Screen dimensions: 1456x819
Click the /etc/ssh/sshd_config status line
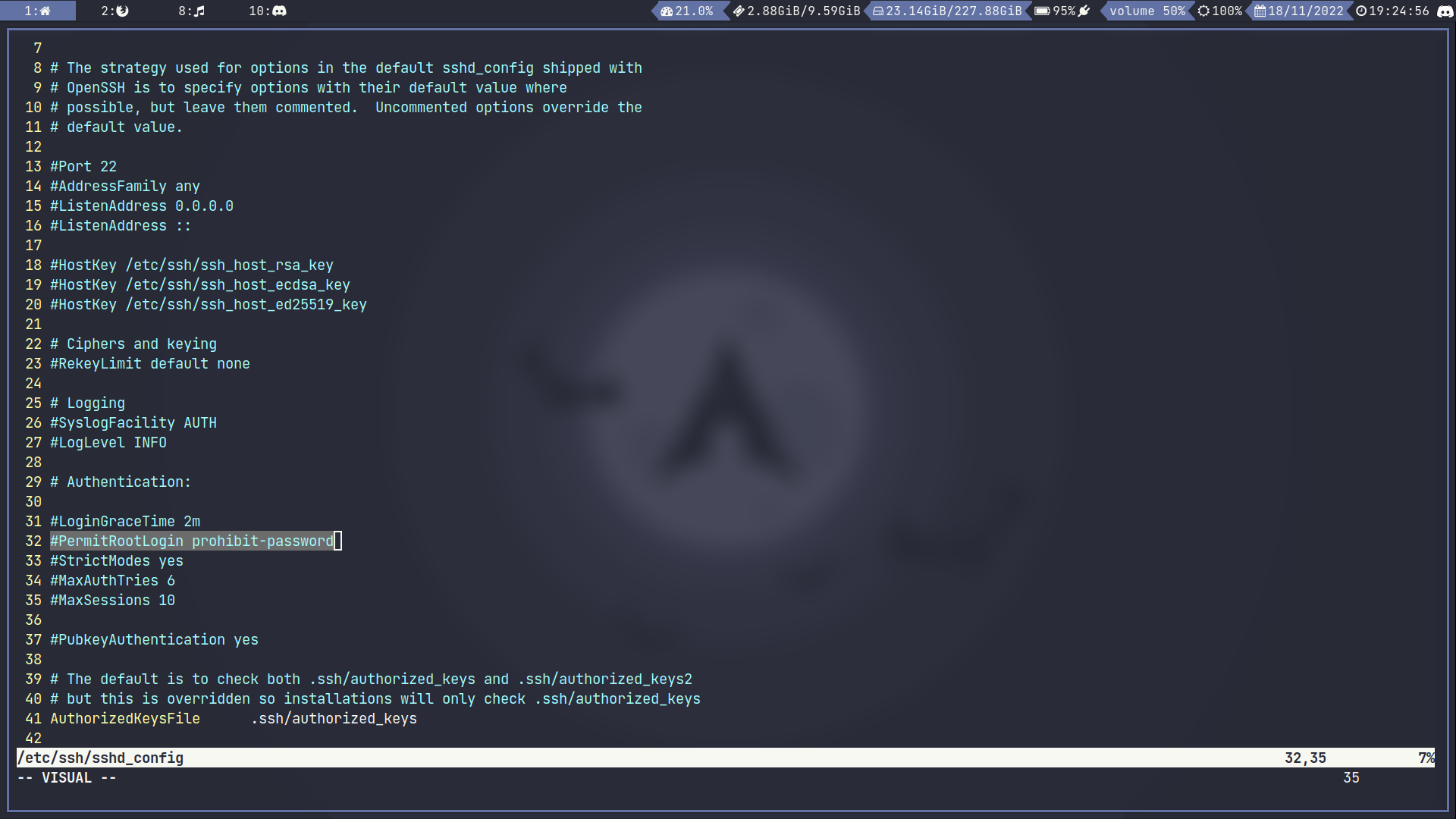click(x=100, y=758)
